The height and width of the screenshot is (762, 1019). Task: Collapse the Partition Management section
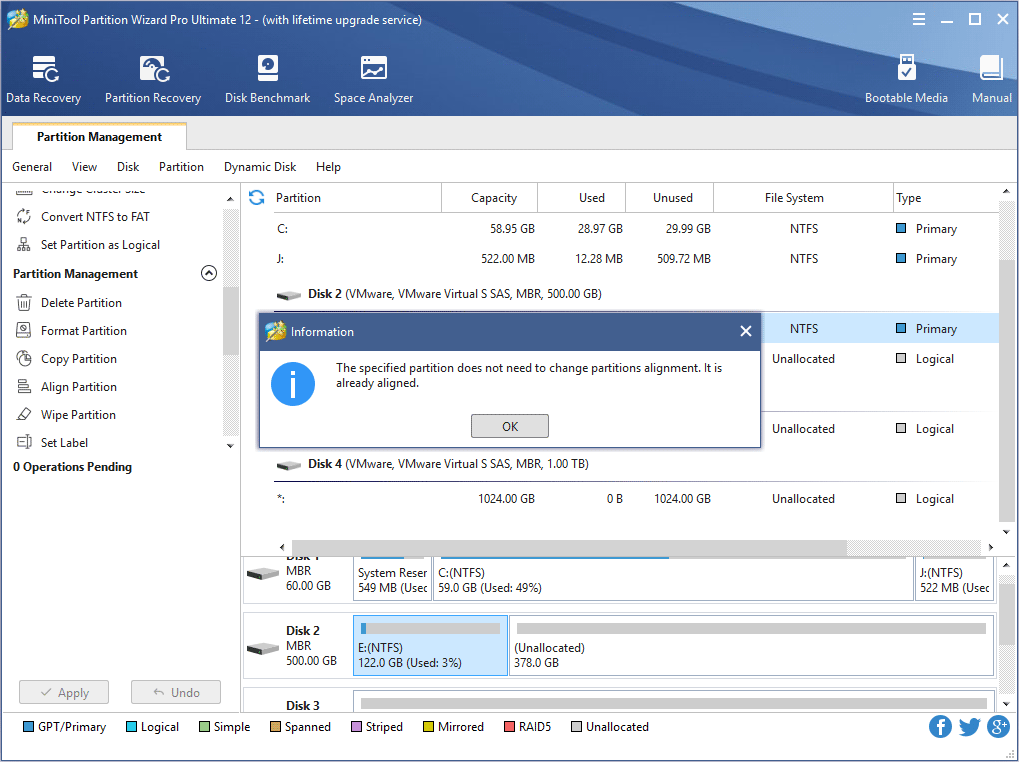(208, 273)
